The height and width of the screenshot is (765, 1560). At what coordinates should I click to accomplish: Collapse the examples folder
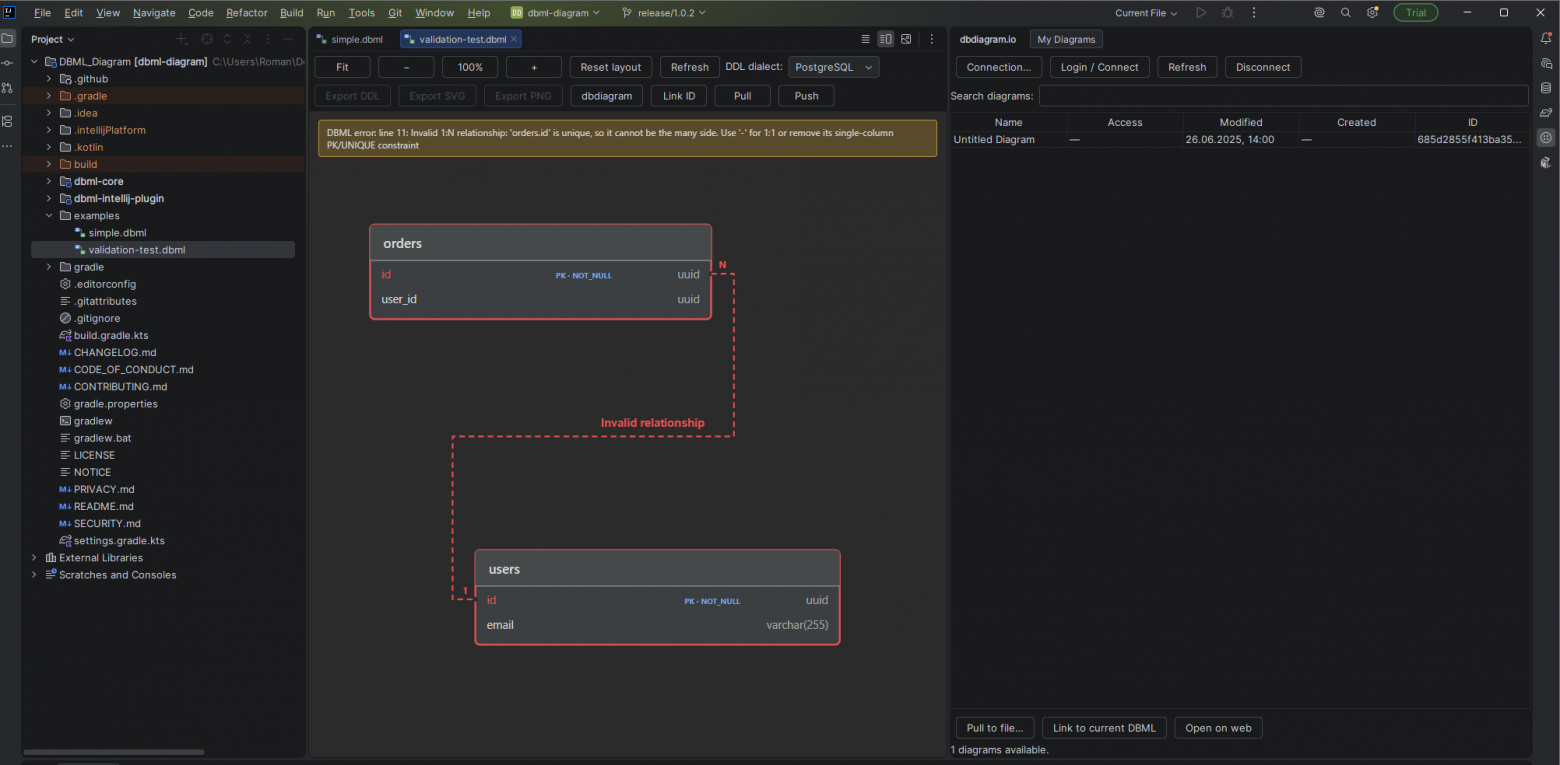[x=50, y=216]
